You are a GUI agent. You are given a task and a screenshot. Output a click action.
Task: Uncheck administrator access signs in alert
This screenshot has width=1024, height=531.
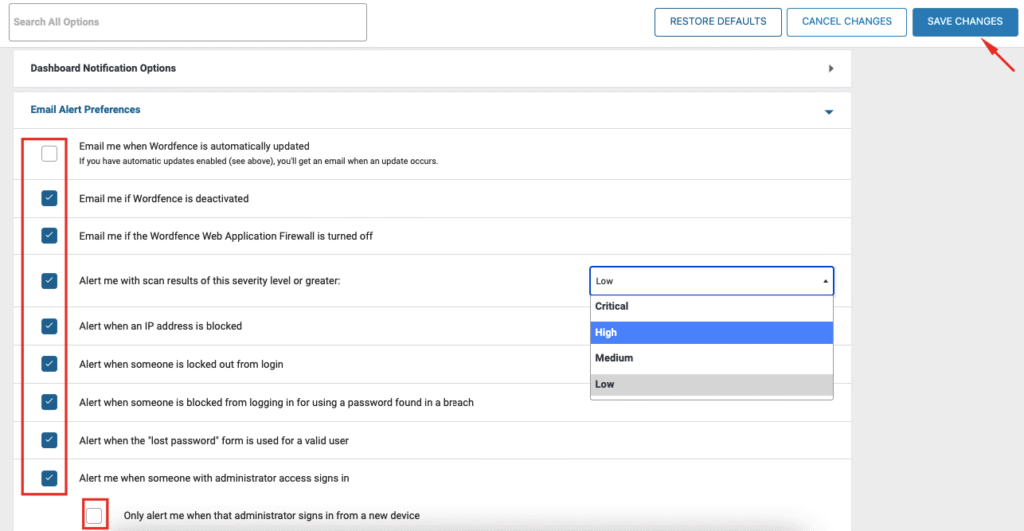coord(49,478)
